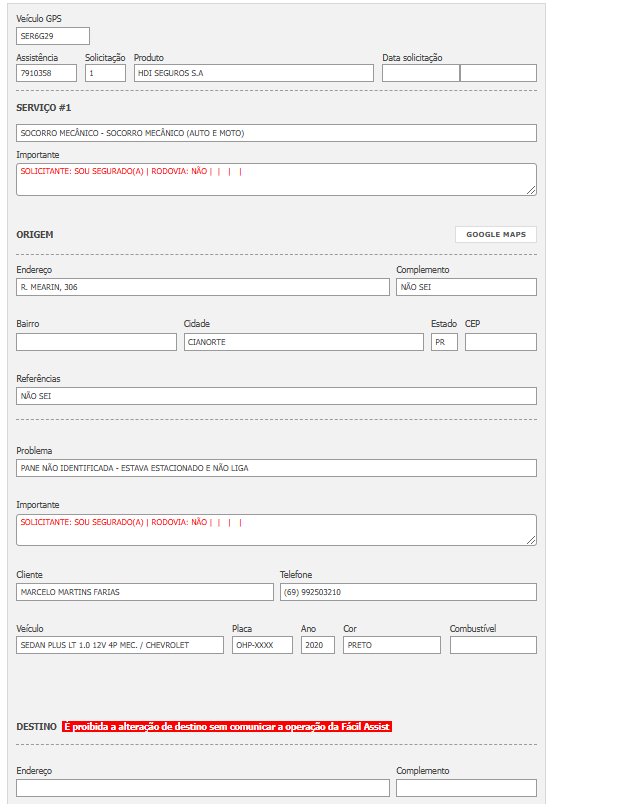Click the origin Endereço field
Image resolution: width=633 pixels, height=804 pixels.
click(203, 287)
